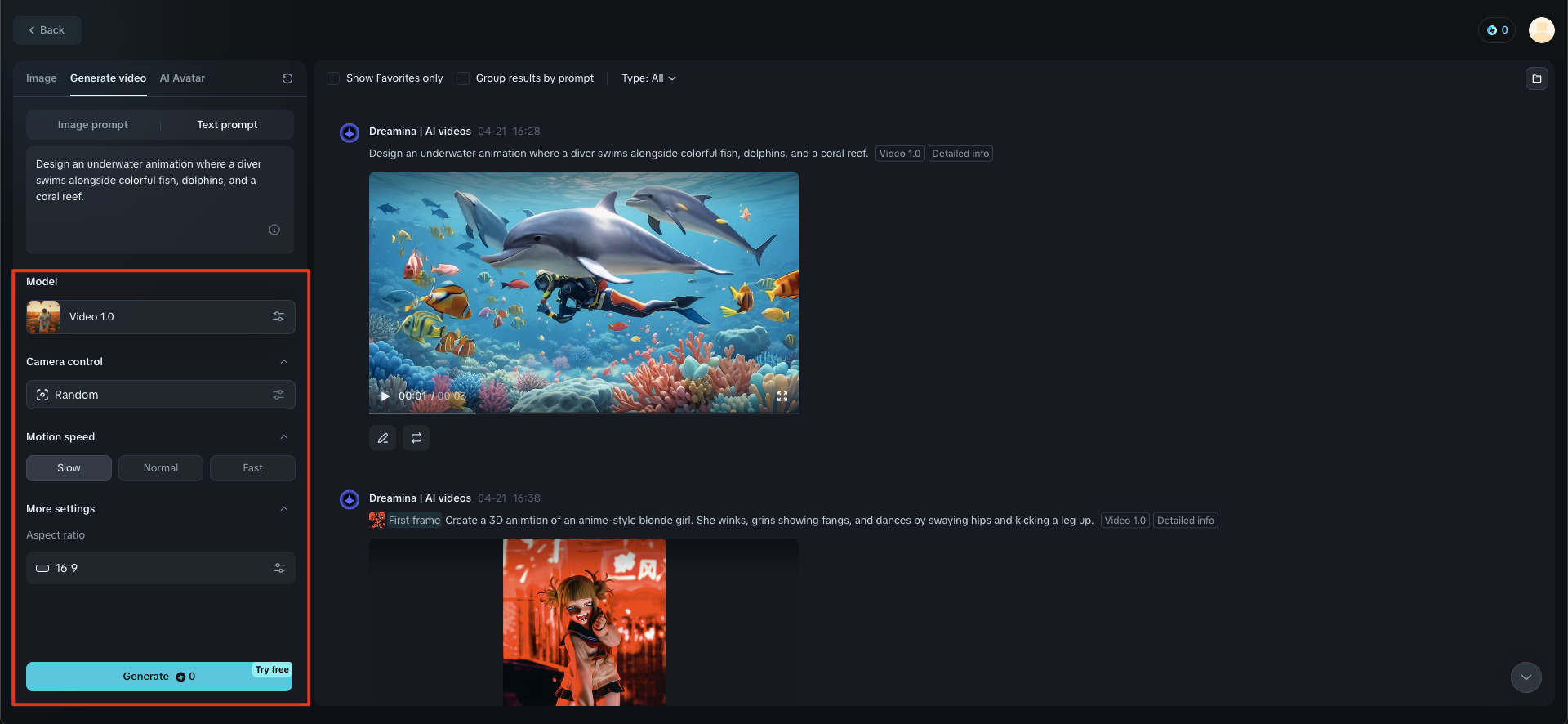Click the First frame label tag

pyautogui.click(x=414, y=521)
